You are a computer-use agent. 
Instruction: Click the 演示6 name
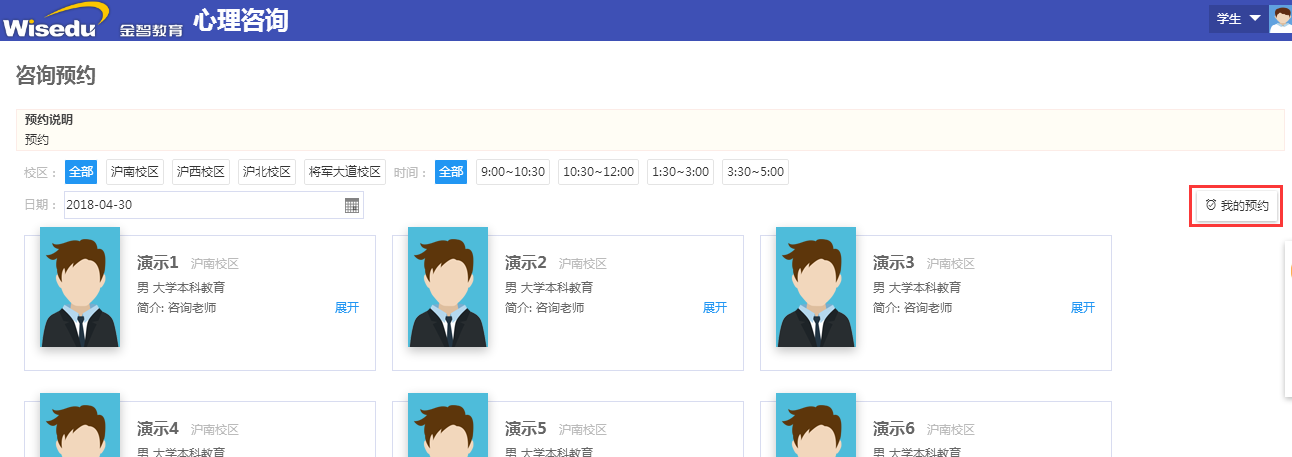click(x=894, y=429)
